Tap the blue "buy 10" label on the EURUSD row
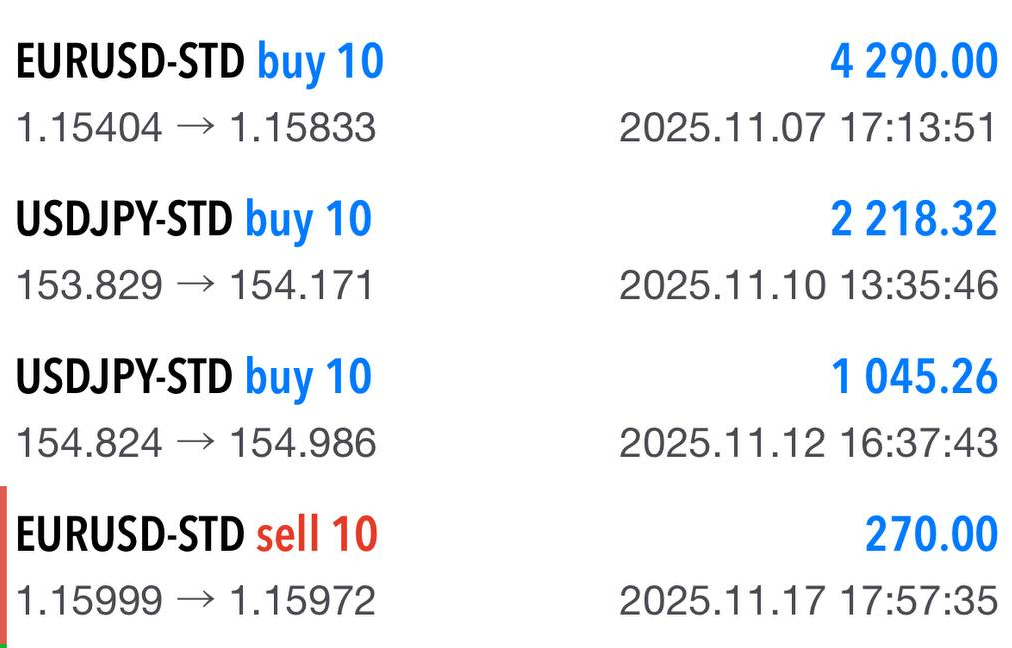This screenshot has height=648, width=1012. [320, 62]
